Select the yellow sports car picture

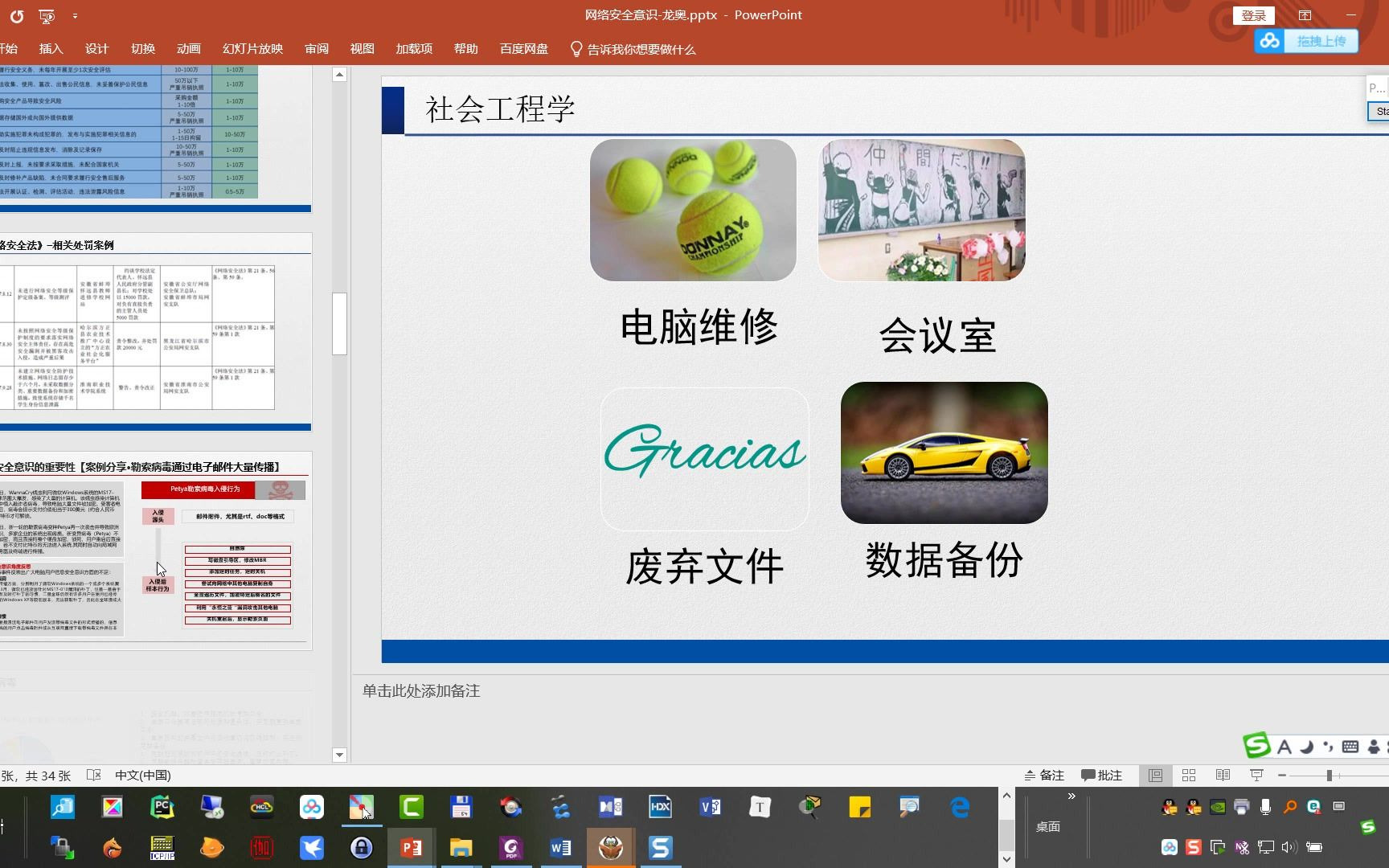[944, 452]
